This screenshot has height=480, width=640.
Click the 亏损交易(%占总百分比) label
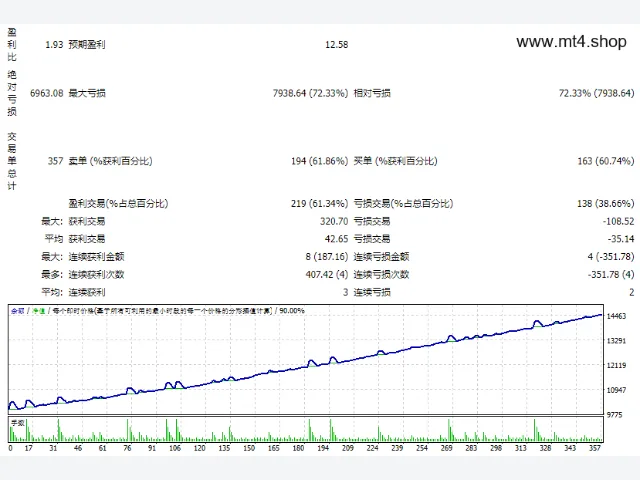(403, 203)
